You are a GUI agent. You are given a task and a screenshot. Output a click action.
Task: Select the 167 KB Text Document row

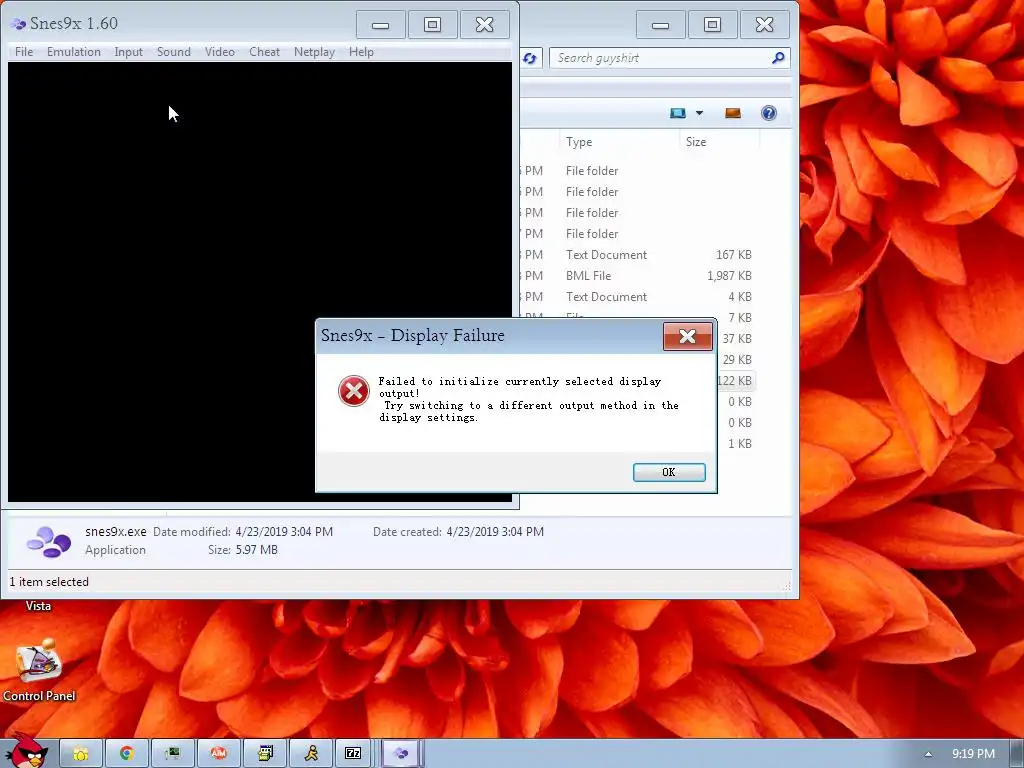pyautogui.click(x=639, y=255)
